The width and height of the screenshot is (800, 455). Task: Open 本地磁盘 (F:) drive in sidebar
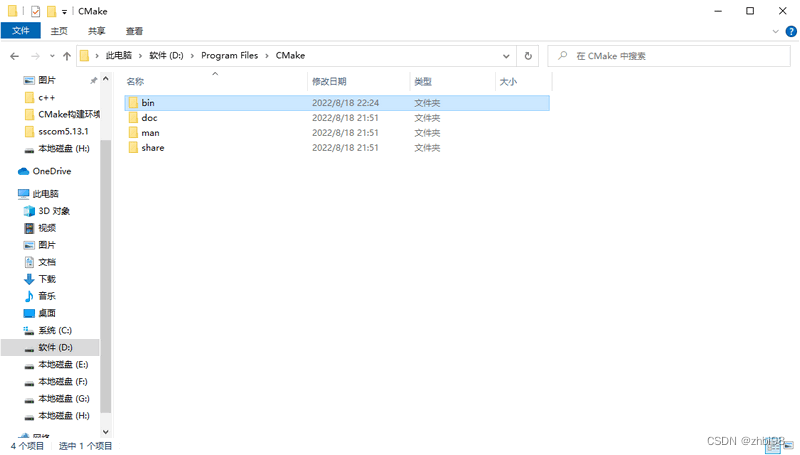click(x=63, y=382)
